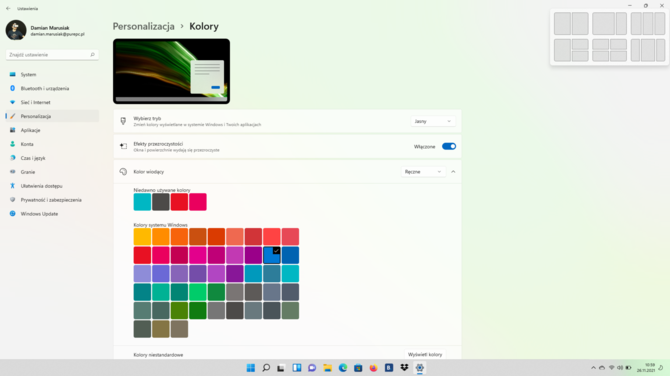This screenshot has height=376, width=670.
Task: Open Task View from the taskbar
Action: 281,368
